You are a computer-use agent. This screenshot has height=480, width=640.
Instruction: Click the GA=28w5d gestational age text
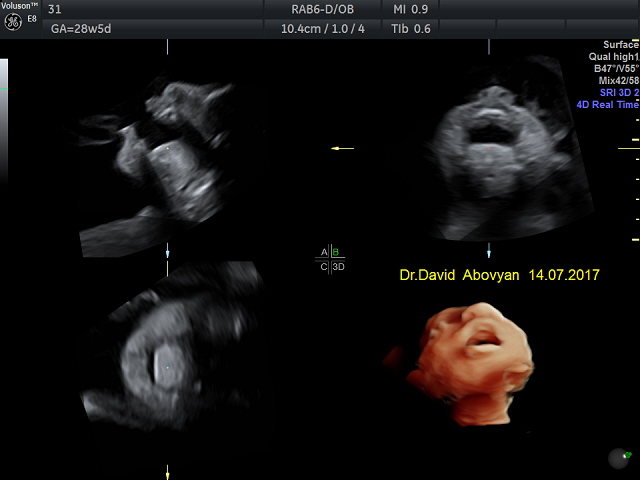(x=81, y=29)
